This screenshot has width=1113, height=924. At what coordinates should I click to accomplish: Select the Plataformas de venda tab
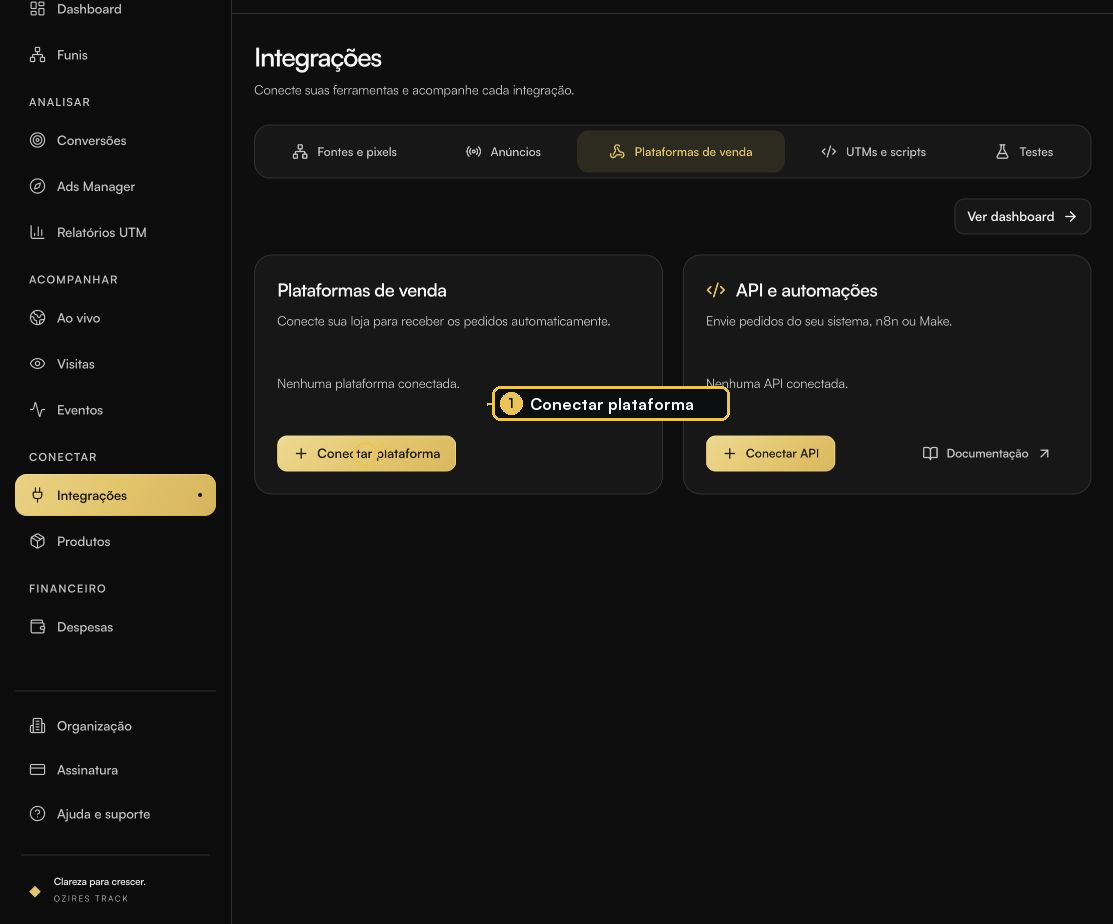(x=681, y=151)
